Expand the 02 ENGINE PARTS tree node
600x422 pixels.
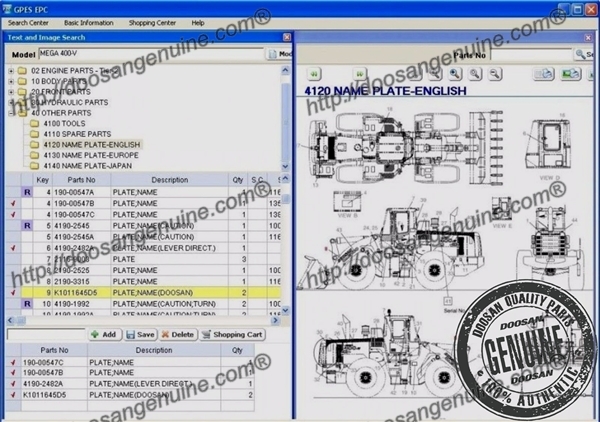[11, 71]
